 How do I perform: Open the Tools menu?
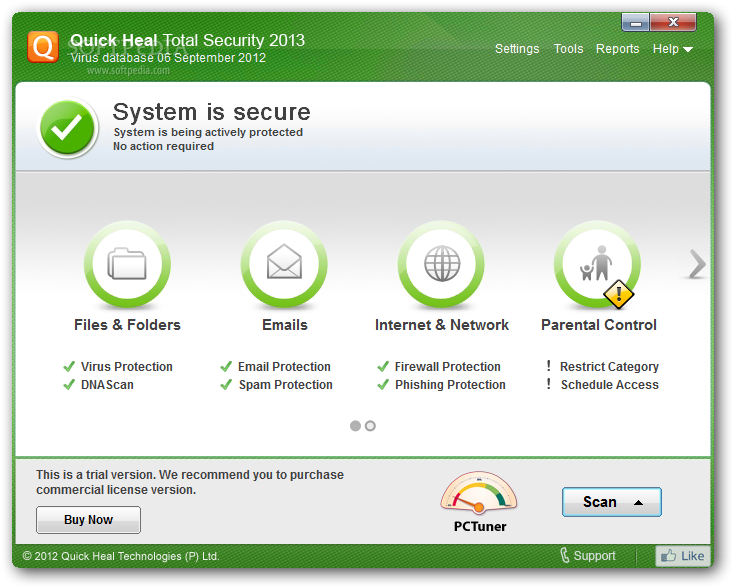[x=568, y=49]
